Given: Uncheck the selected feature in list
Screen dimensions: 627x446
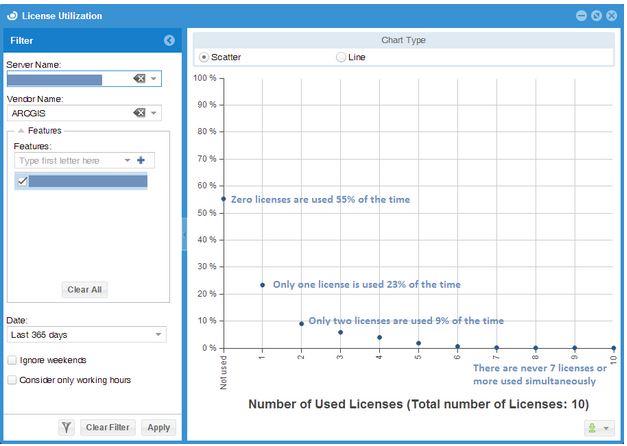Looking at the screenshot, I should coord(23,181).
